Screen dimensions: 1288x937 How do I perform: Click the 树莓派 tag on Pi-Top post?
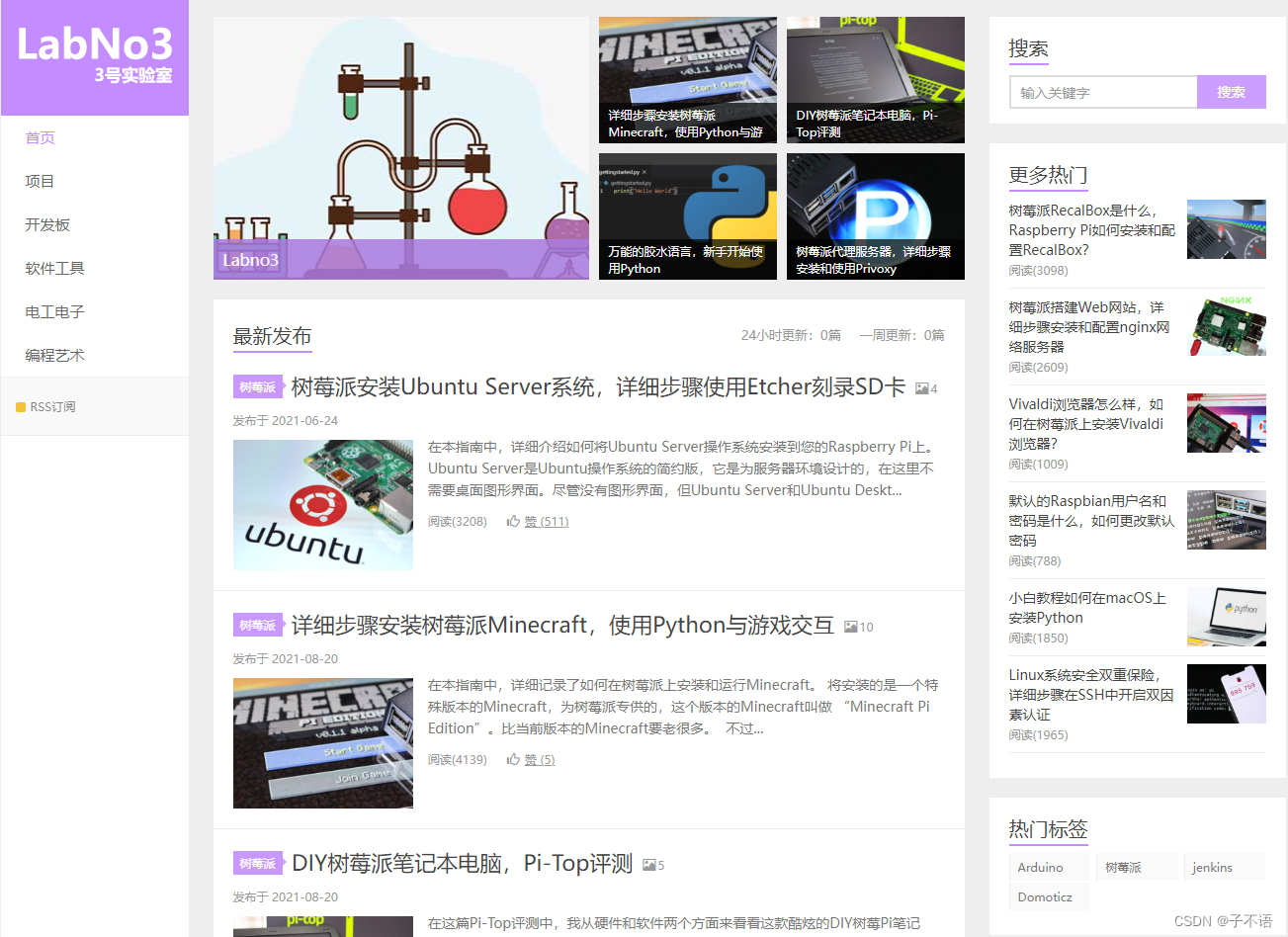point(258,864)
